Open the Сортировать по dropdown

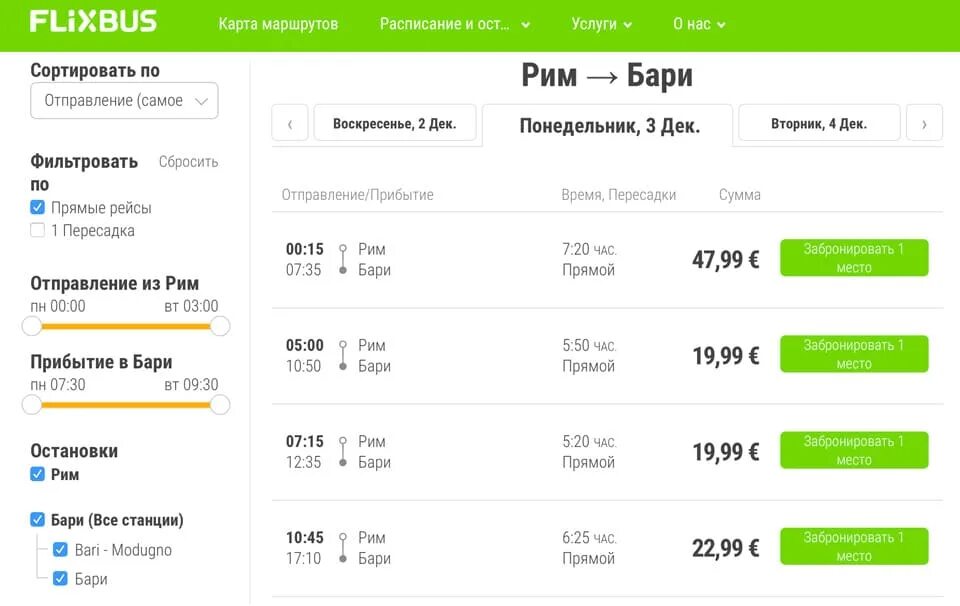click(124, 101)
